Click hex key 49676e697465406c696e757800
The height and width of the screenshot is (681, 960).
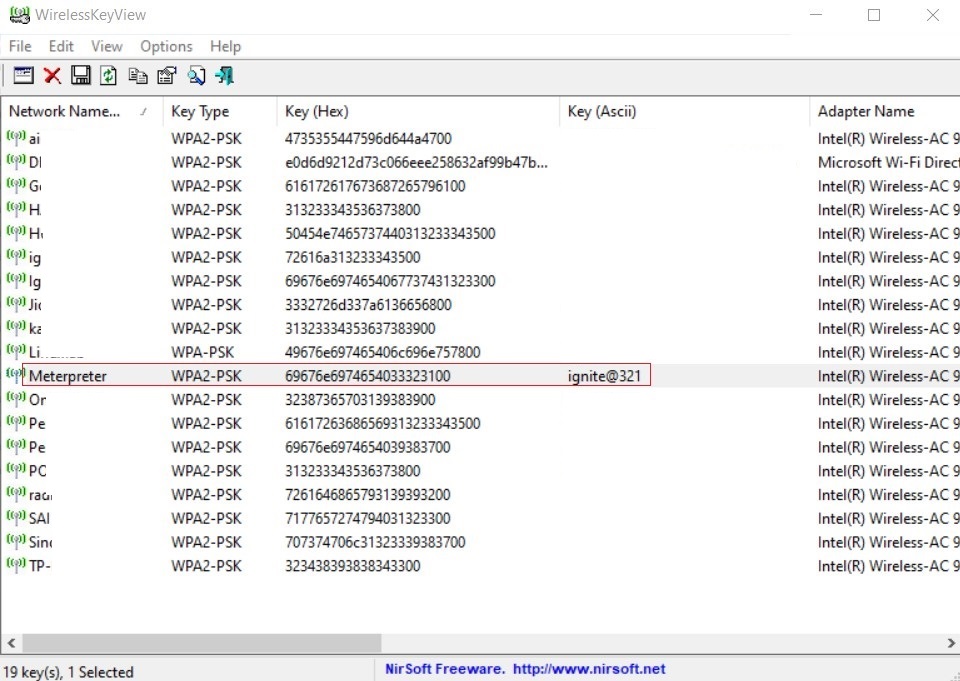pos(383,352)
